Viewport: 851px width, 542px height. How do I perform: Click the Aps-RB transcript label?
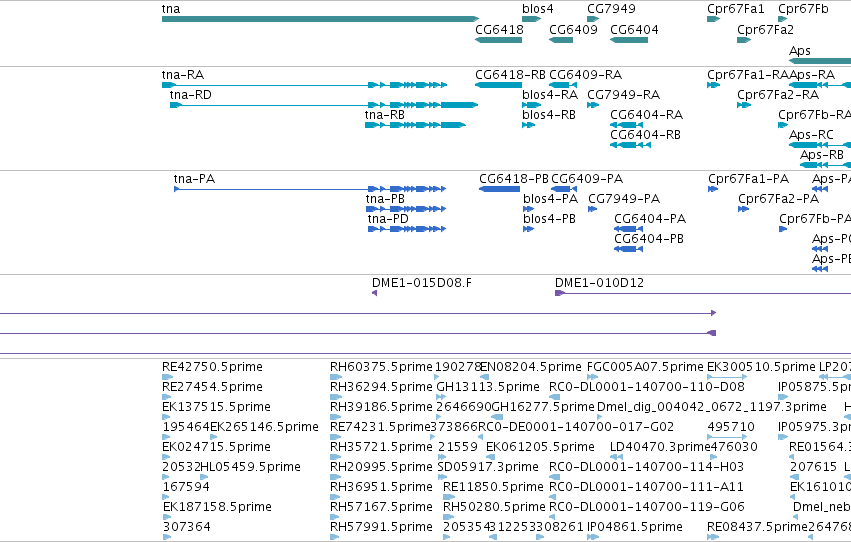[x=822, y=155]
